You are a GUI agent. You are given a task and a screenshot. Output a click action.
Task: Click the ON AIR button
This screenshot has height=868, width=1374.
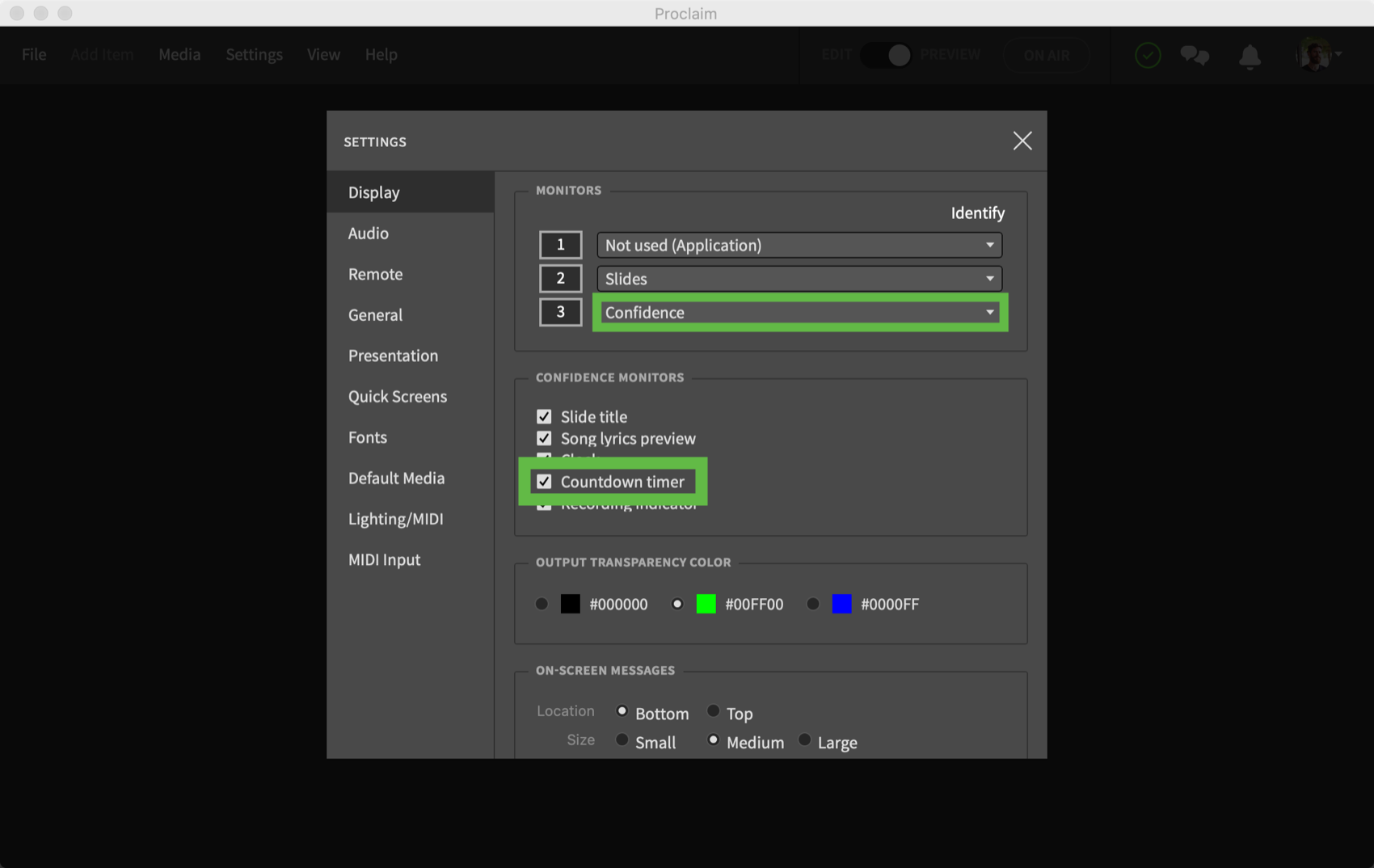1046,55
